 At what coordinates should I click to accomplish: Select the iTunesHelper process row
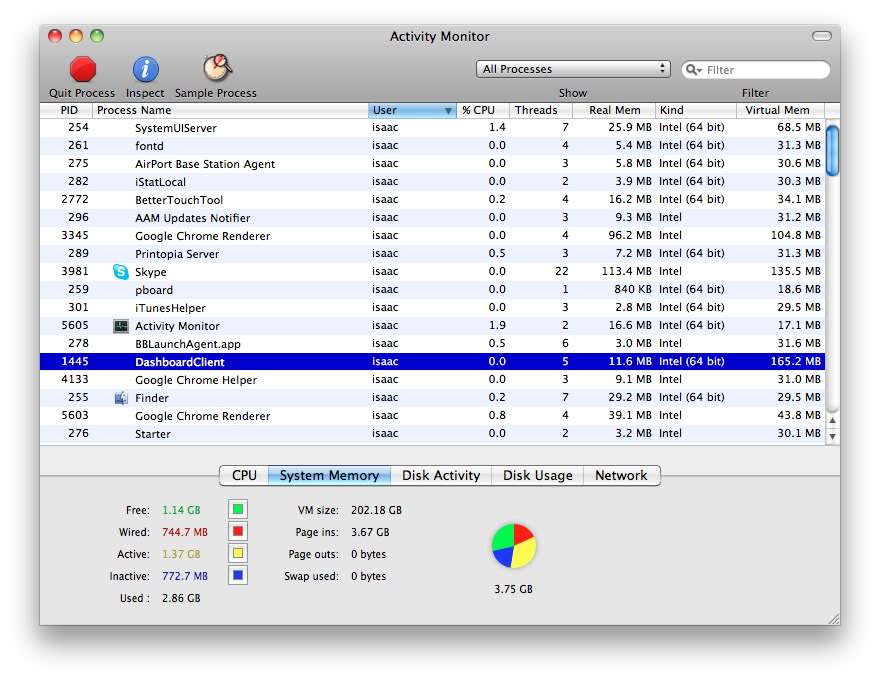(432, 307)
